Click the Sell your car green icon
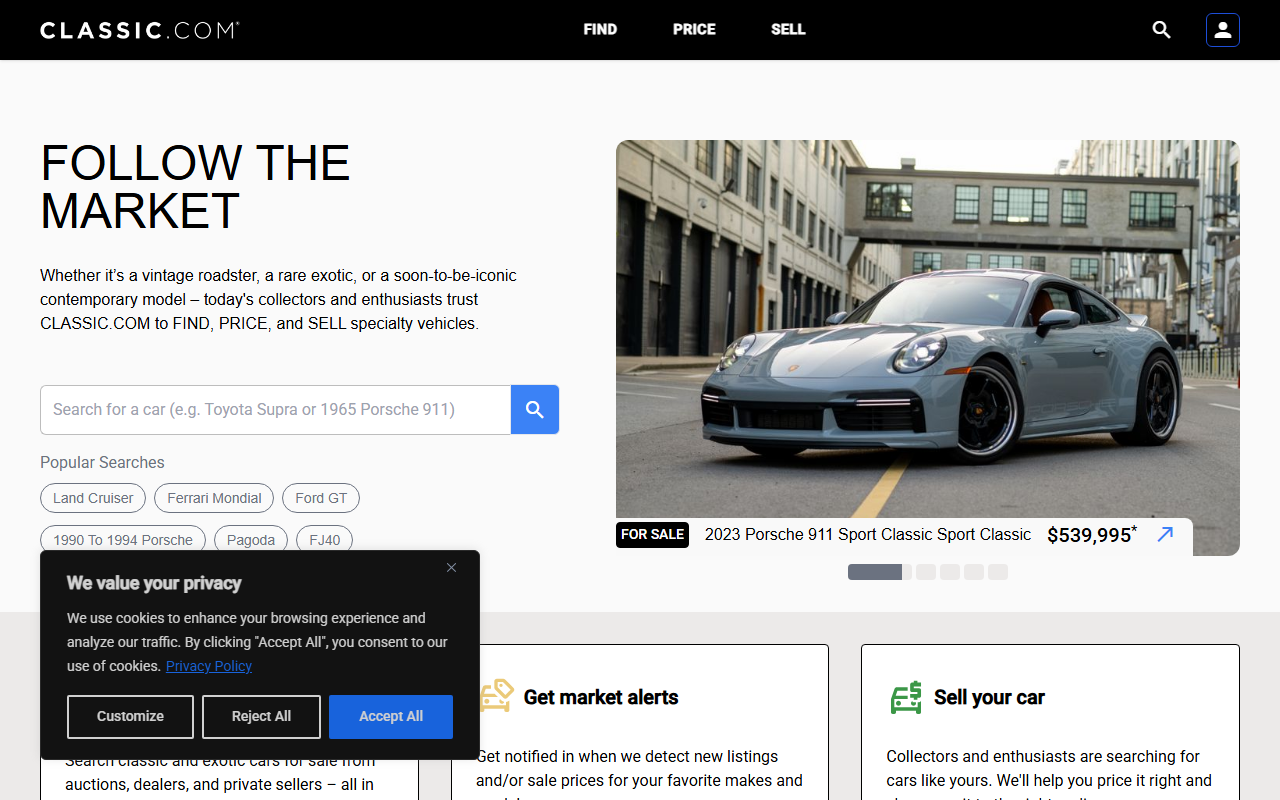1280x800 pixels. (x=906, y=697)
